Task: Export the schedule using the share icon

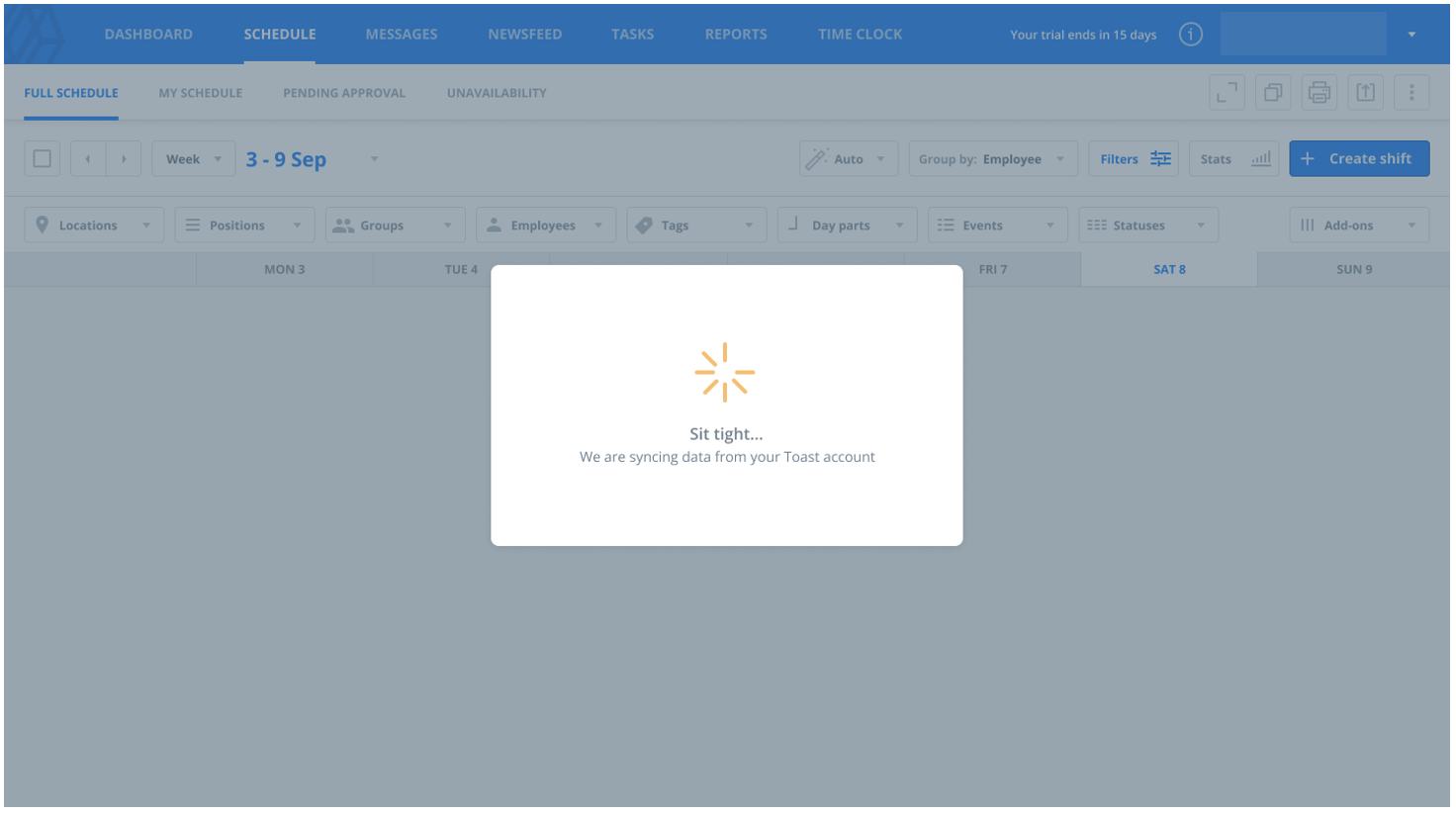Action: pyautogui.click(x=1366, y=92)
